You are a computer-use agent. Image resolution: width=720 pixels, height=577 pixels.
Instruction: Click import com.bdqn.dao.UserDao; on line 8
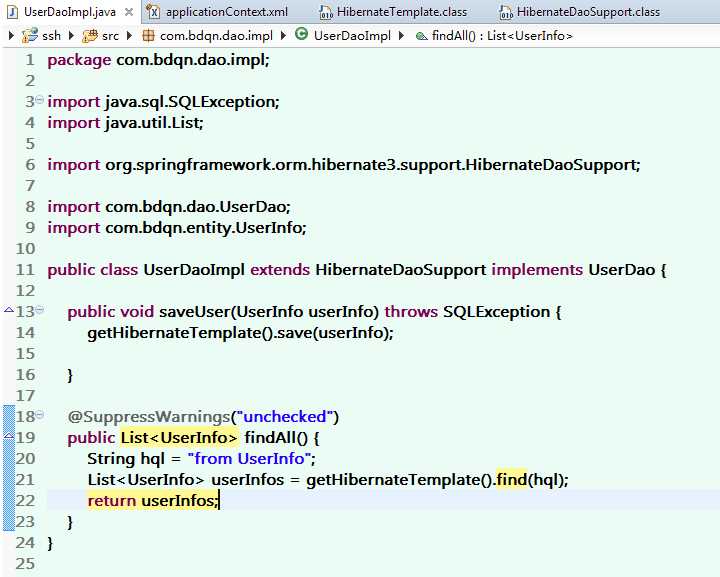tap(169, 207)
